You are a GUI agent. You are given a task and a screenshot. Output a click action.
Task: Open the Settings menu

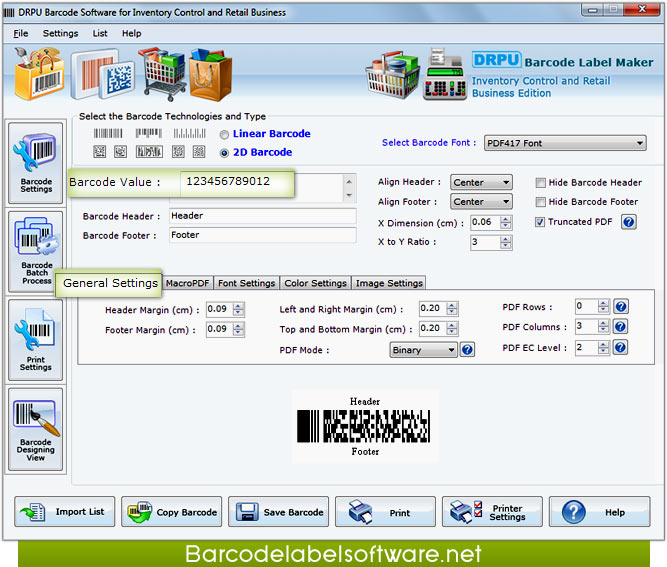60,34
